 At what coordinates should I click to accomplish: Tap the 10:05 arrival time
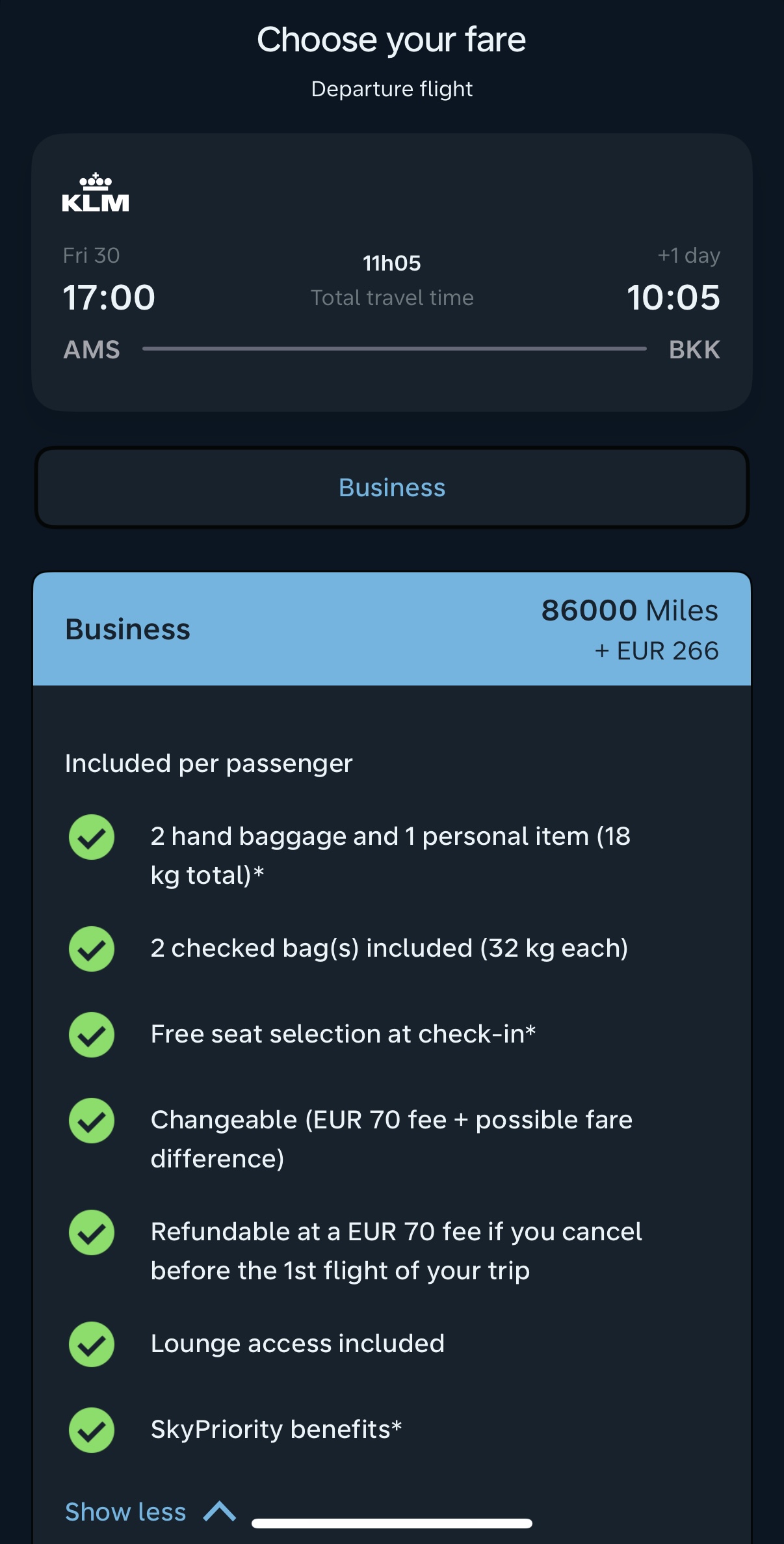click(x=673, y=298)
